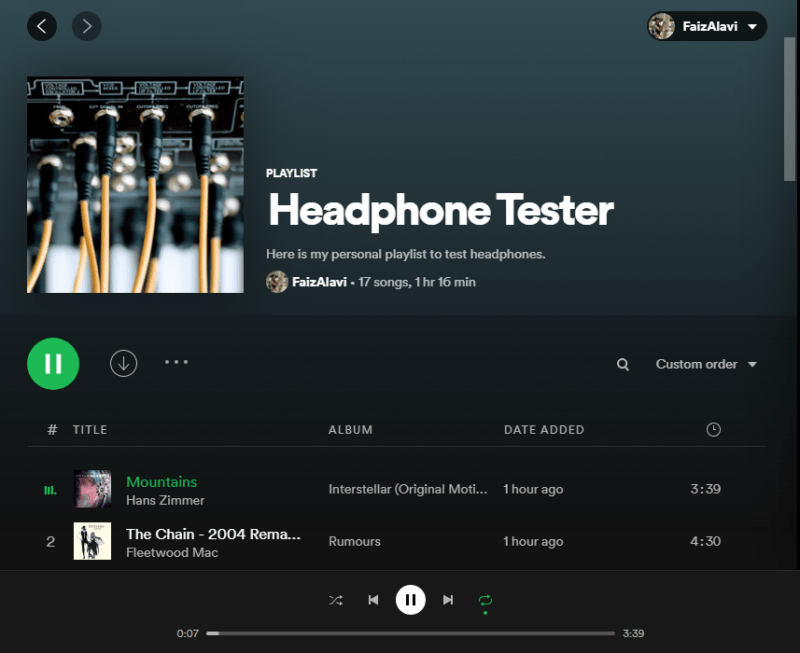This screenshot has height=653, width=800.
Task: Click the duration clock column icon
Action: 713,429
